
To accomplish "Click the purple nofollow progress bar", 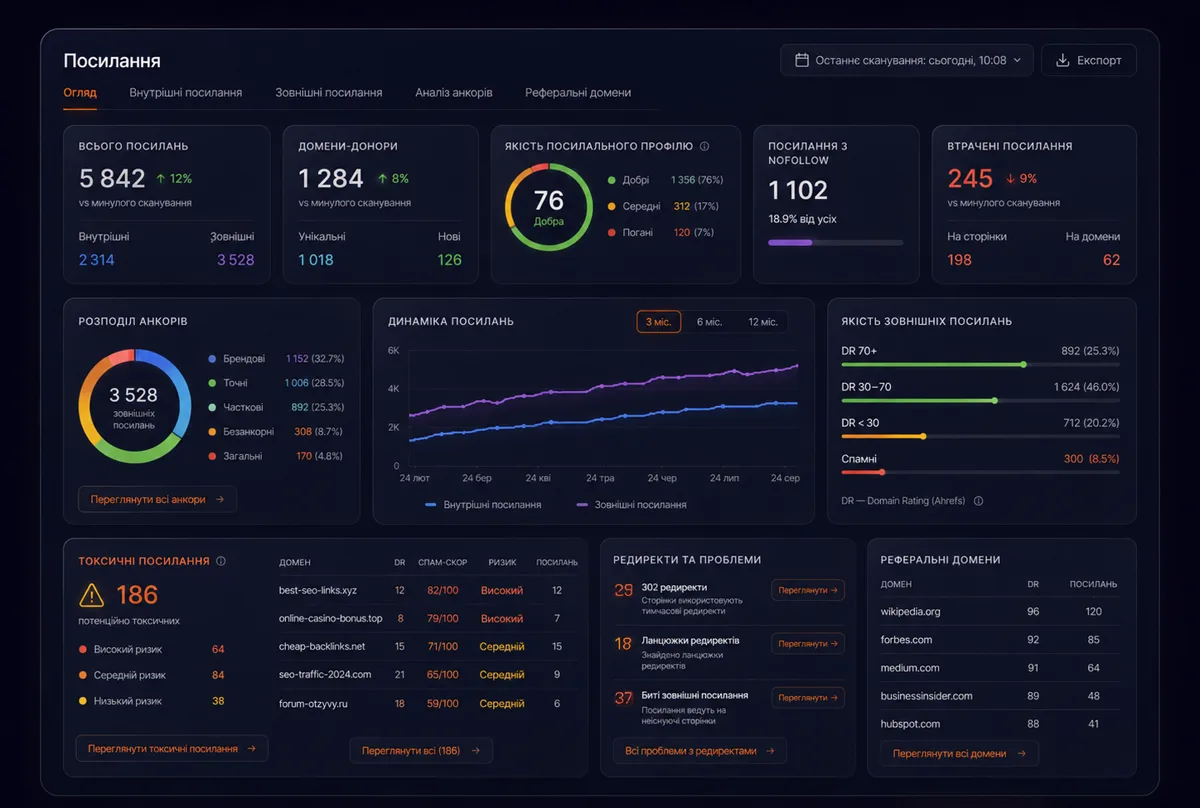I will coord(835,242).
